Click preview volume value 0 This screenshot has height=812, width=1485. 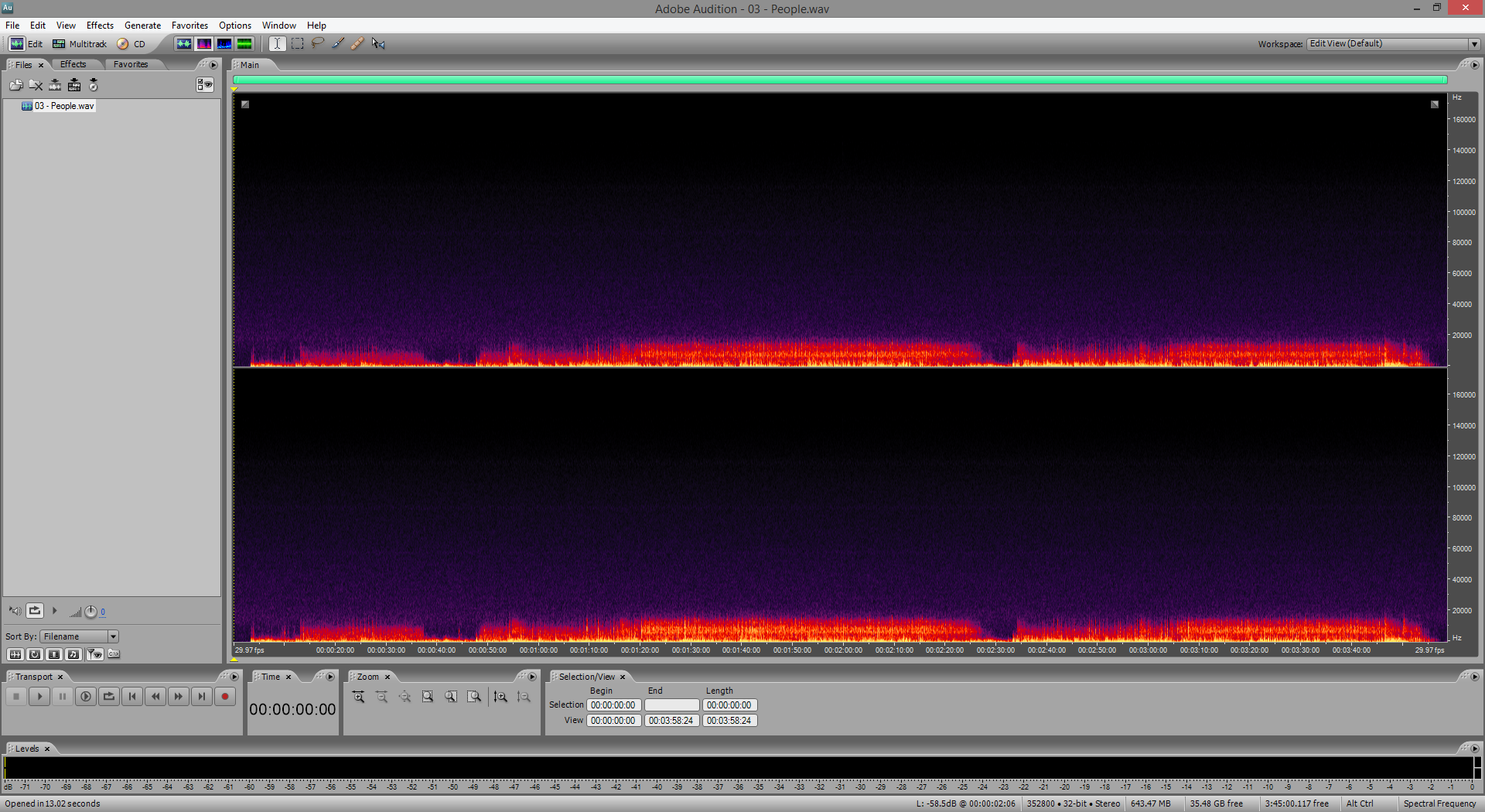(103, 612)
